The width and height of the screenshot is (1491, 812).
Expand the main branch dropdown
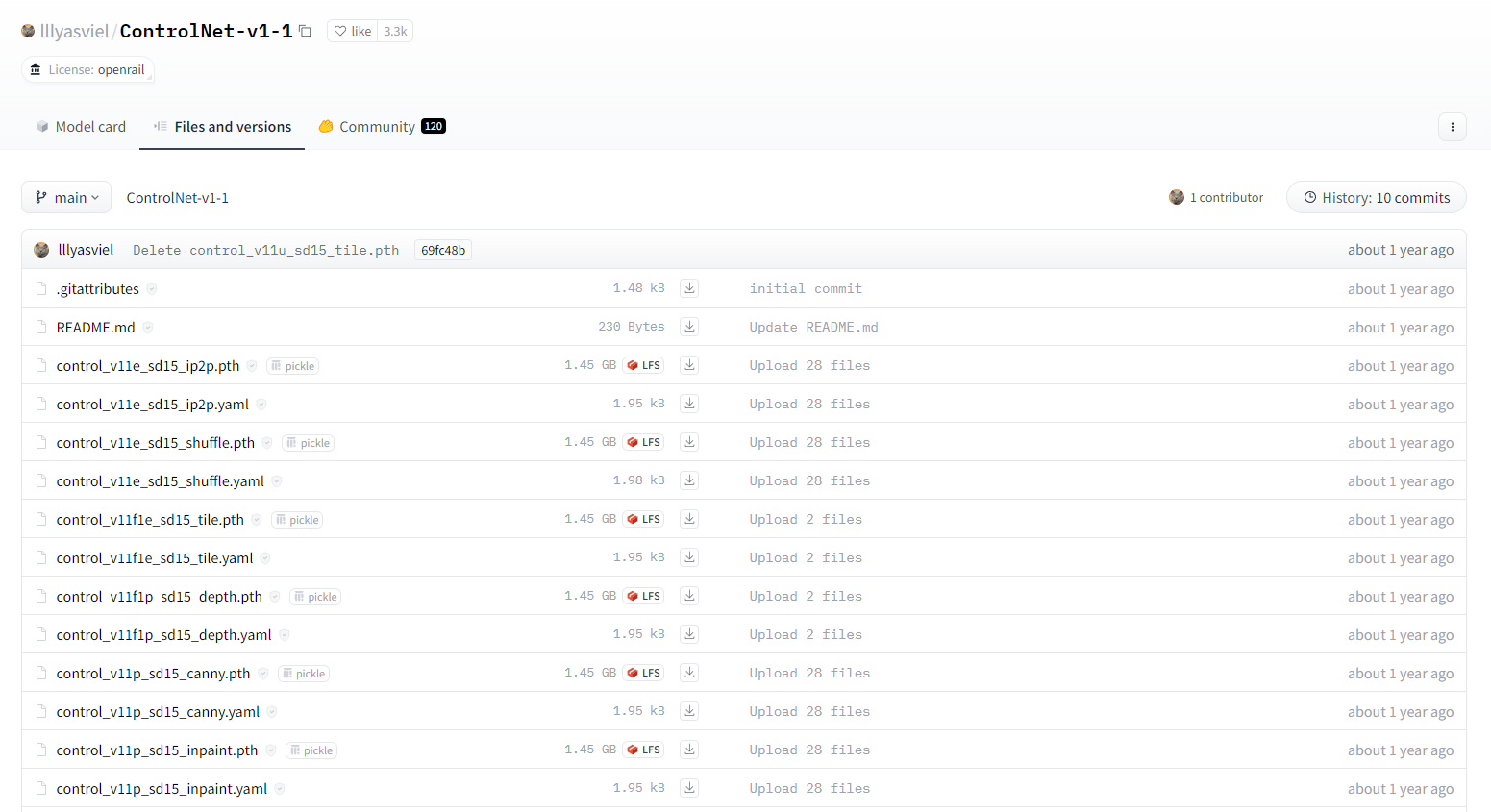(66, 197)
